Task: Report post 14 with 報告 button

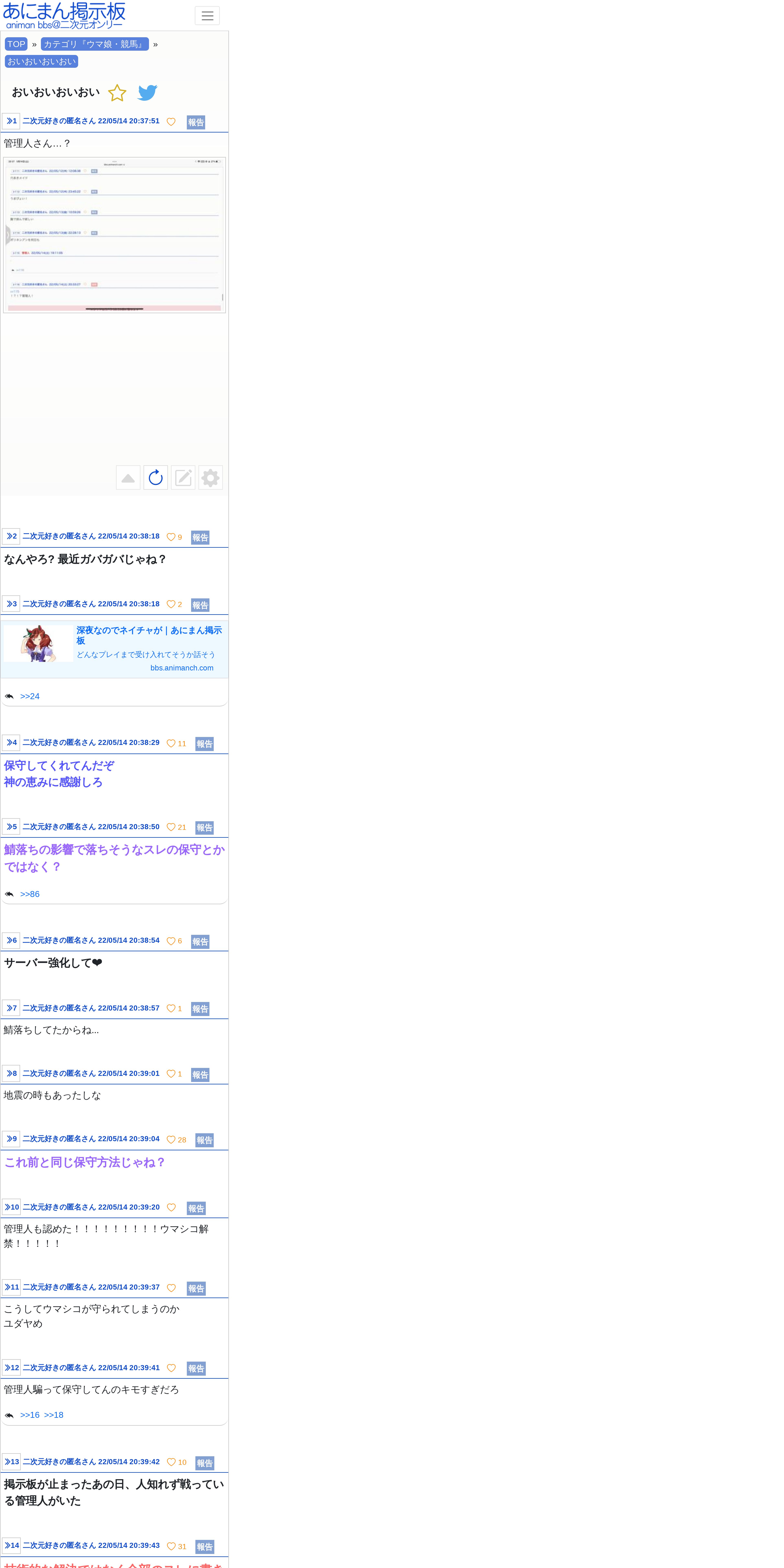Action: [x=205, y=1547]
